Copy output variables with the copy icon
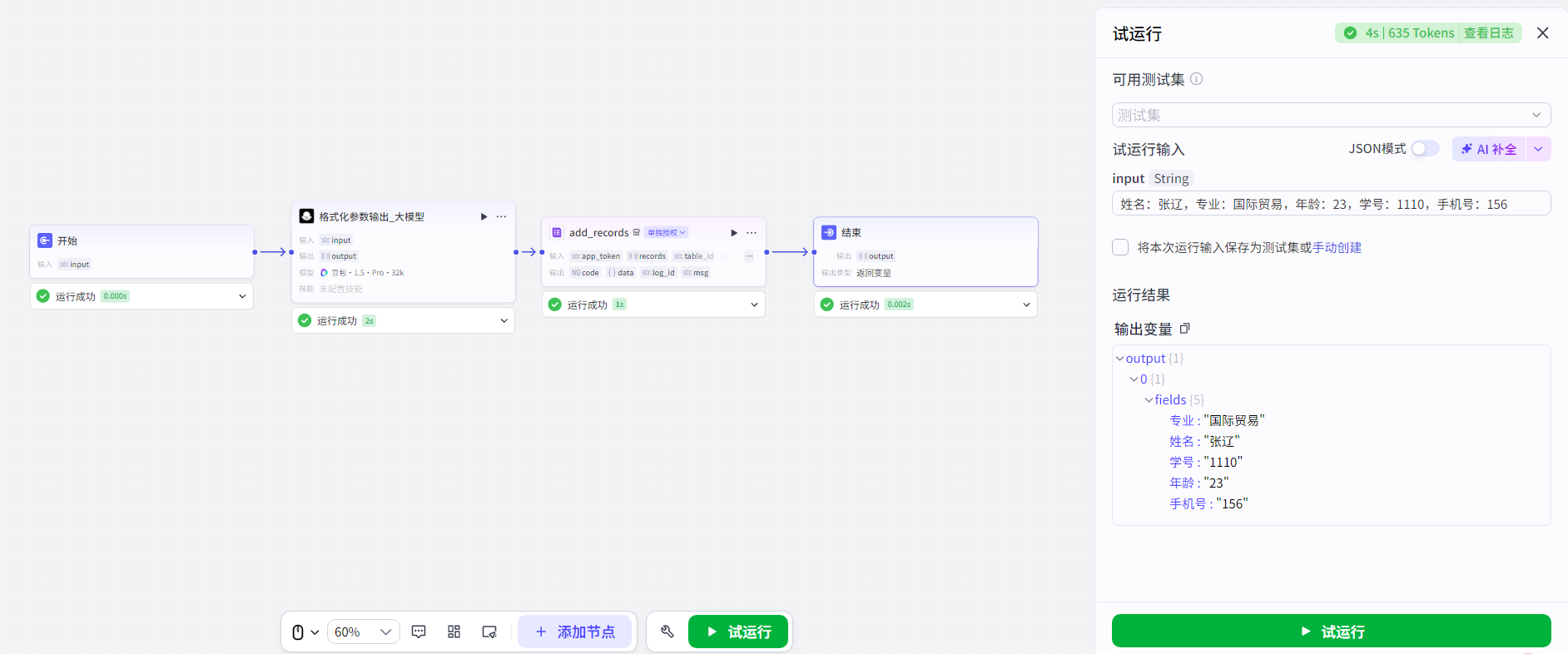The image size is (1568, 654). click(1185, 329)
